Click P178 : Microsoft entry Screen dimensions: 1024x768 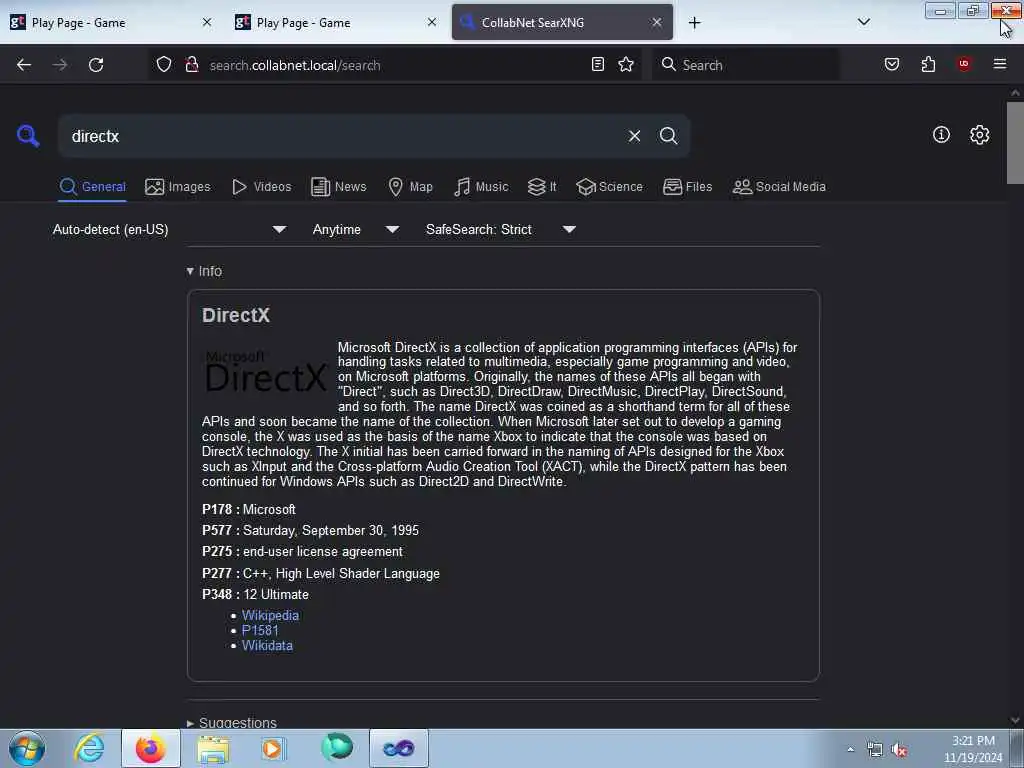click(249, 509)
